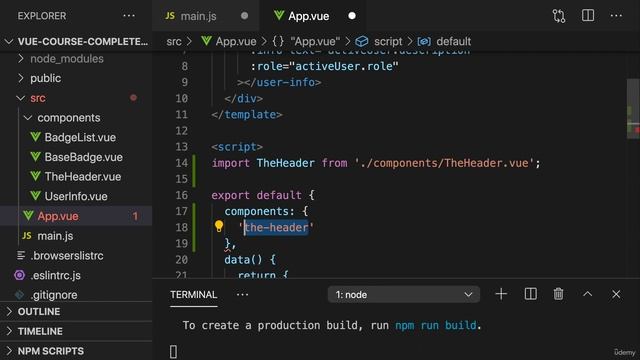The width and height of the screenshot is (640, 360).
Task: Create a new terminal with plus icon
Action: click(x=501, y=294)
